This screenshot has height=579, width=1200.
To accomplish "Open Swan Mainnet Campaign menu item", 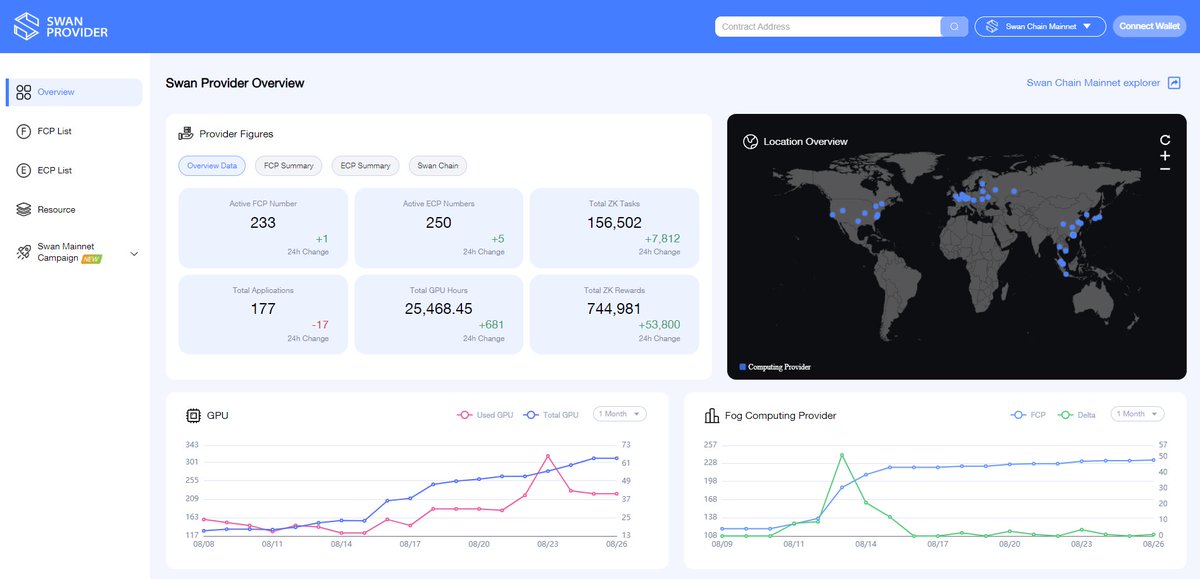I will (x=74, y=253).
